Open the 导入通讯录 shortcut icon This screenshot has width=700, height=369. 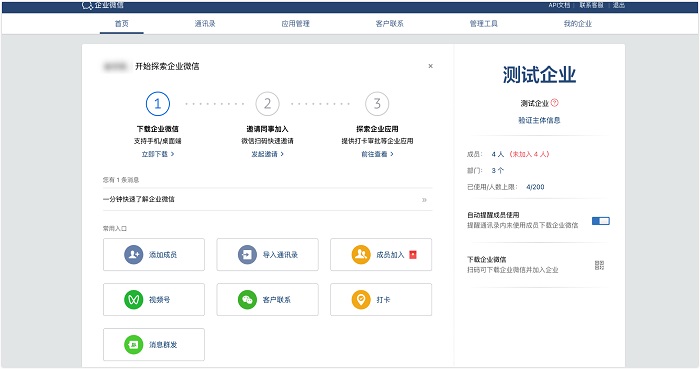click(x=247, y=255)
